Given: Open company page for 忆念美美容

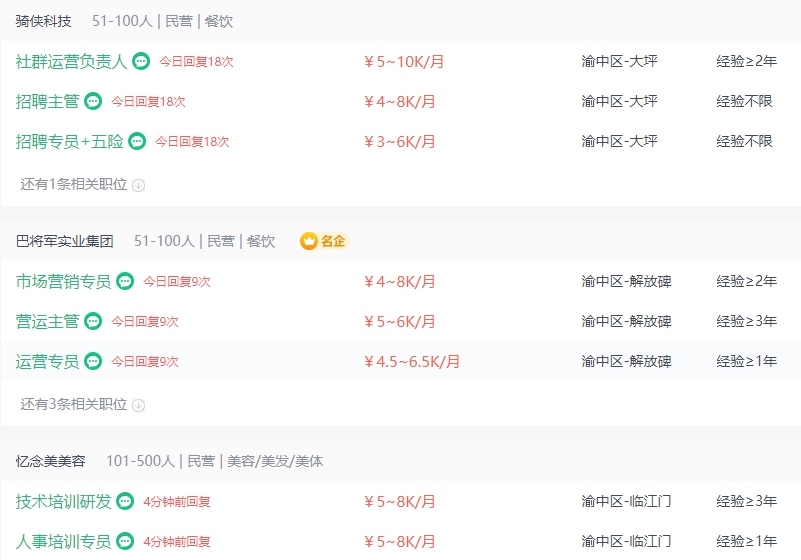Looking at the screenshot, I should 51,461.
